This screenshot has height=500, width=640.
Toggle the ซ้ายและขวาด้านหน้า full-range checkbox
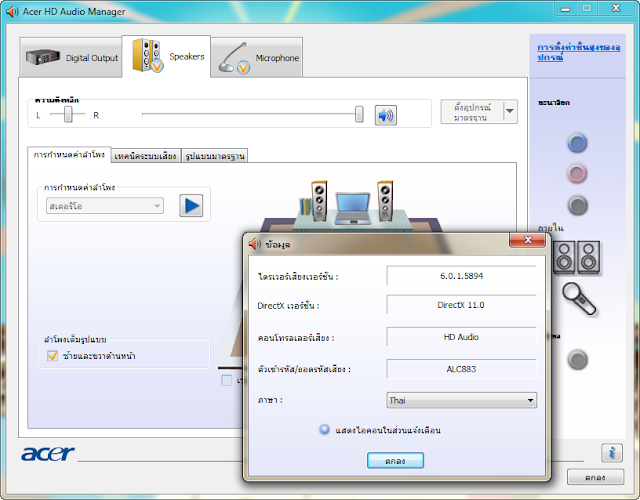pos(52,356)
